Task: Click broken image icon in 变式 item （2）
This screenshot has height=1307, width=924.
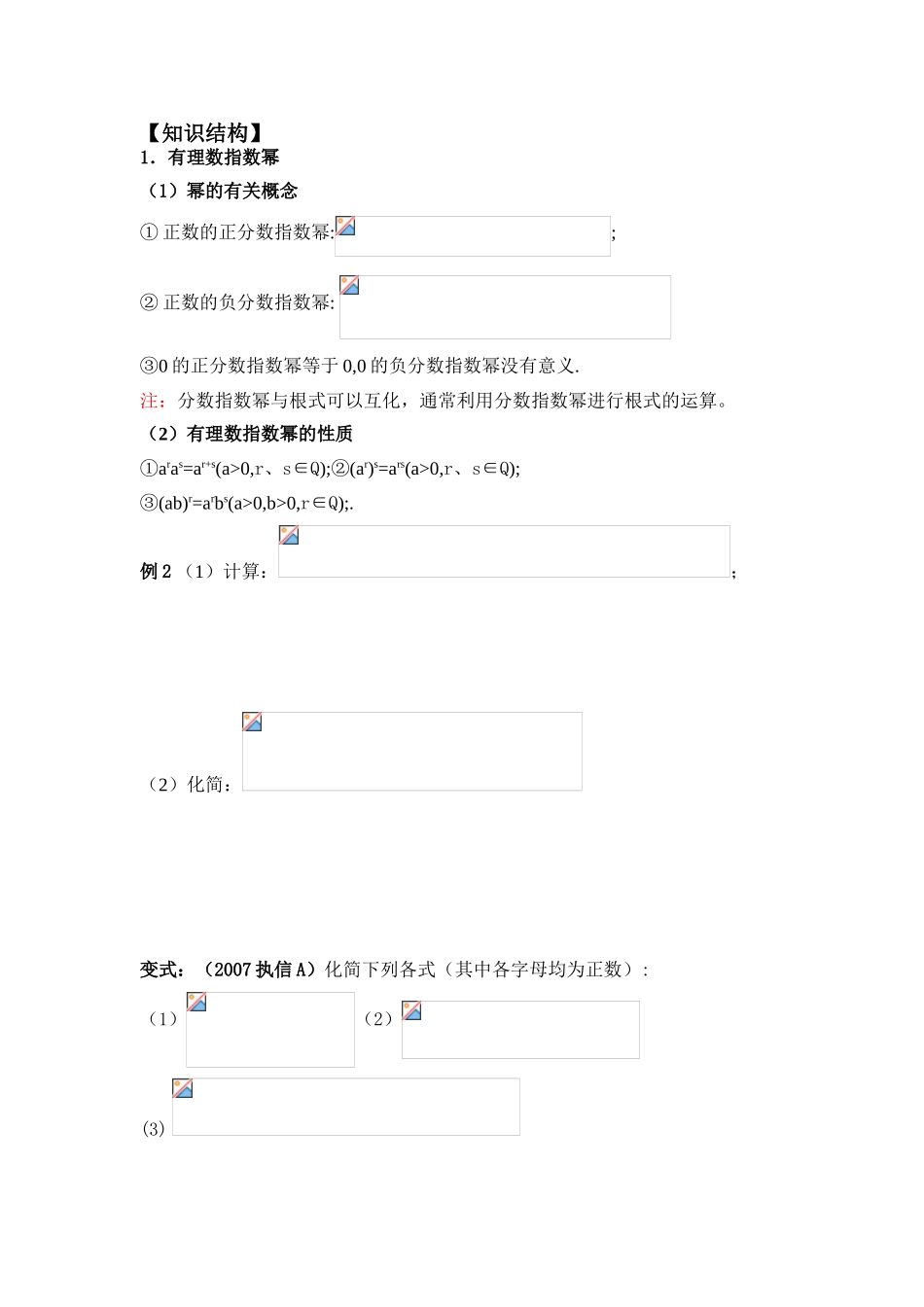Action: [x=412, y=1011]
